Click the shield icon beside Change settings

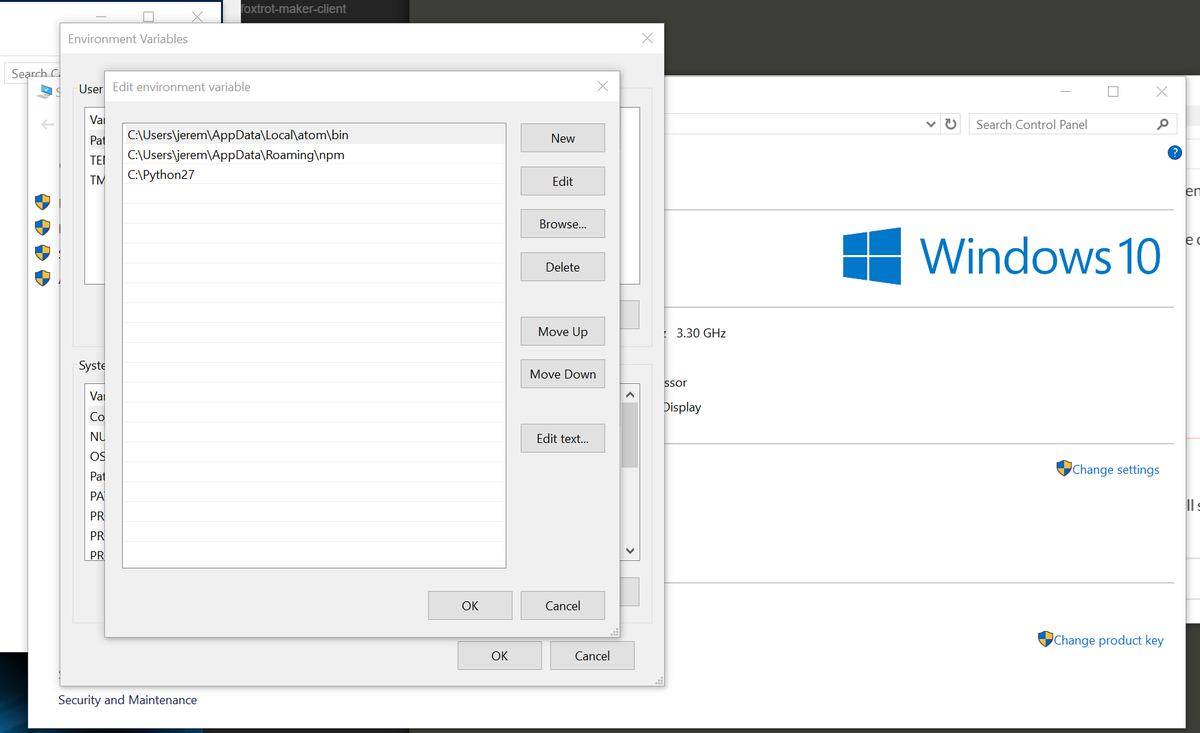1064,468
